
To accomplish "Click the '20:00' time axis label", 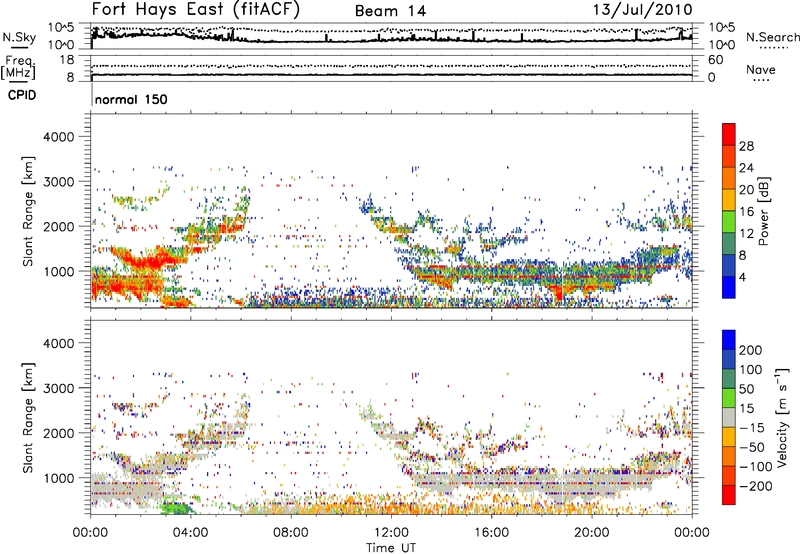I will click(x=591, y=533).
